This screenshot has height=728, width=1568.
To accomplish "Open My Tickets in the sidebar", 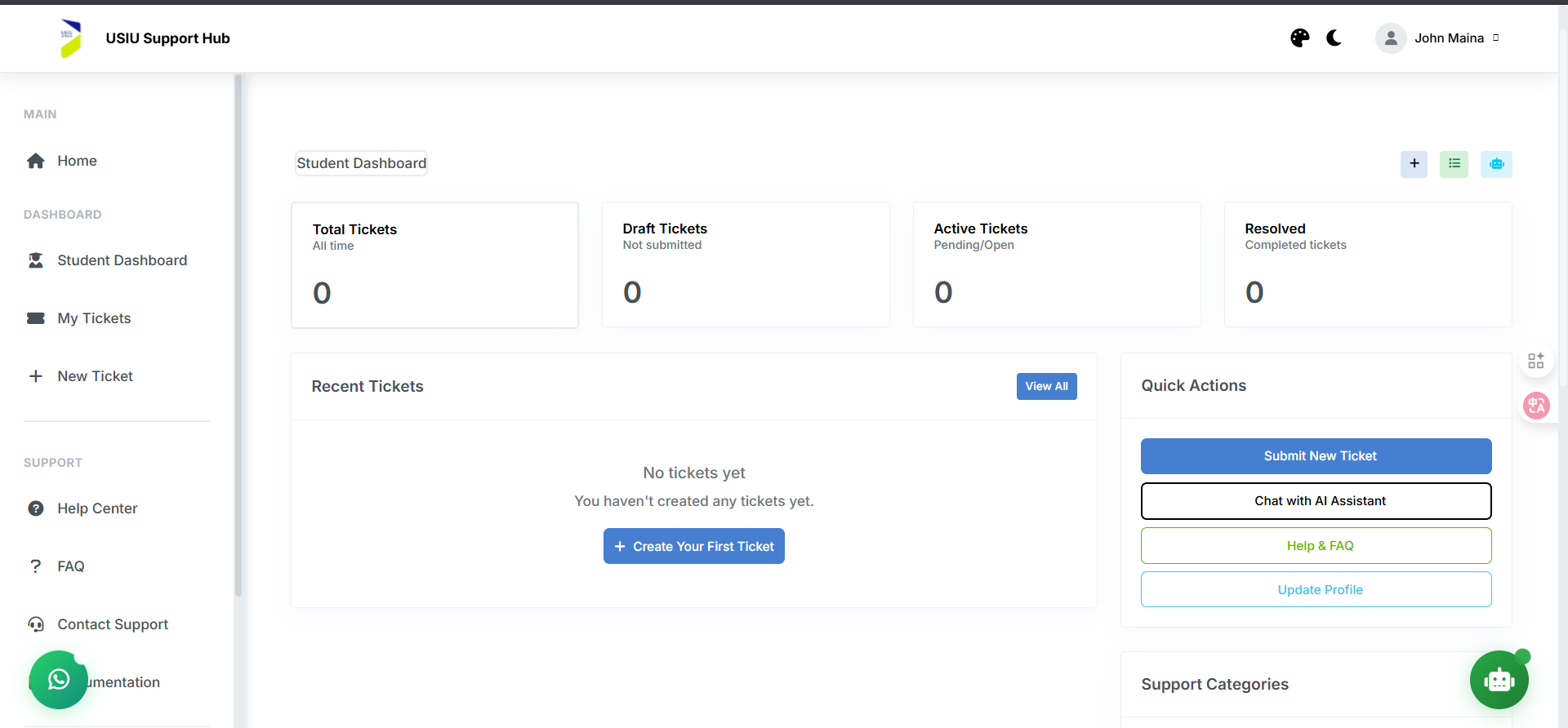I will (x=94, y=318).
